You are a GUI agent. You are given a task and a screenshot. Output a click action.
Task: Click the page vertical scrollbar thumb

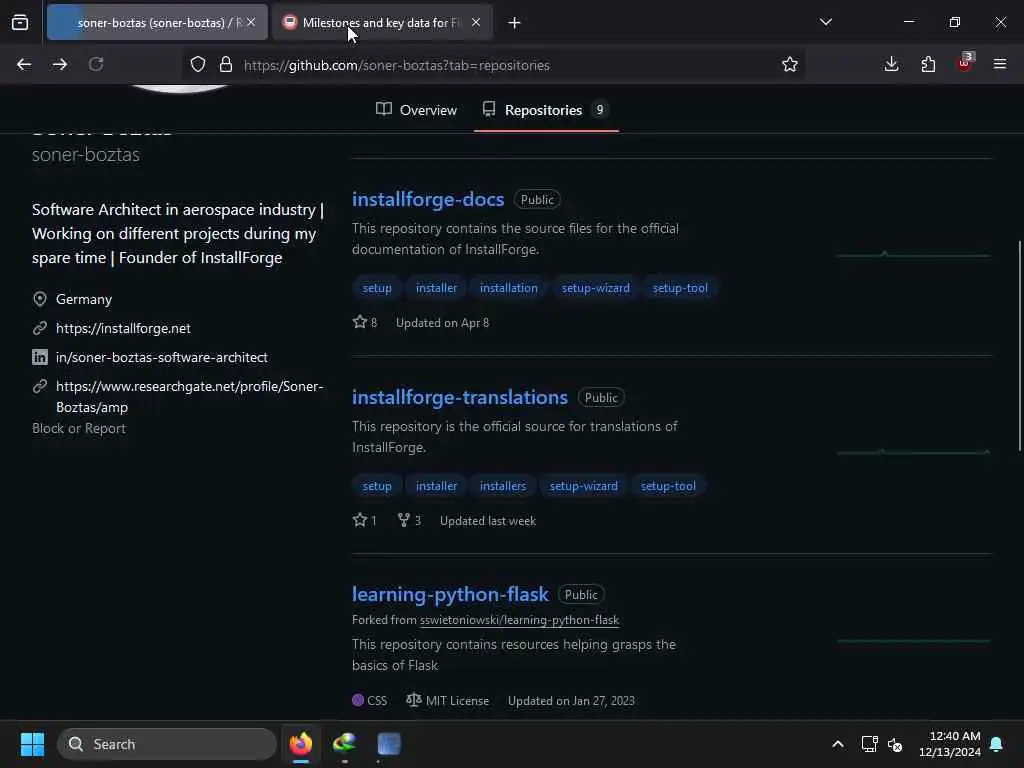[1019, 346]
